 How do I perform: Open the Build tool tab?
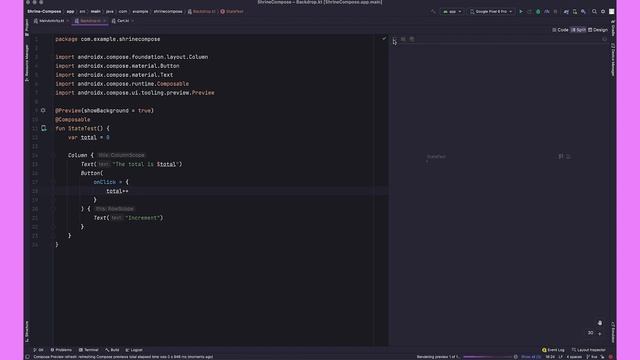tap(112, 350)
